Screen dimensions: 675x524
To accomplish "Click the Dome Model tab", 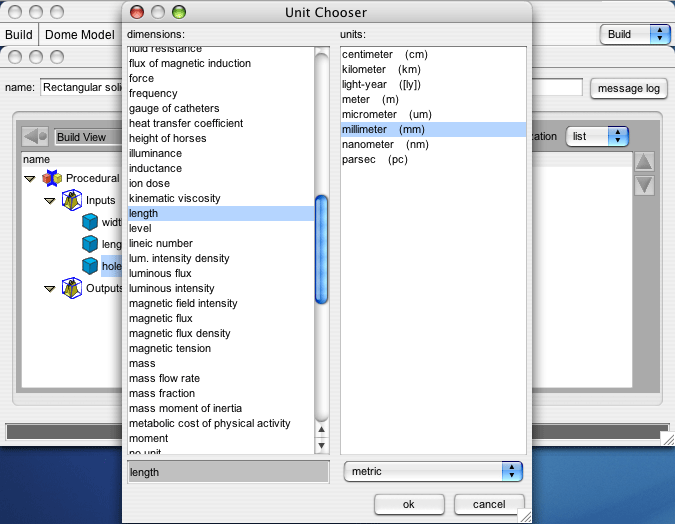I will click(80, 34).
